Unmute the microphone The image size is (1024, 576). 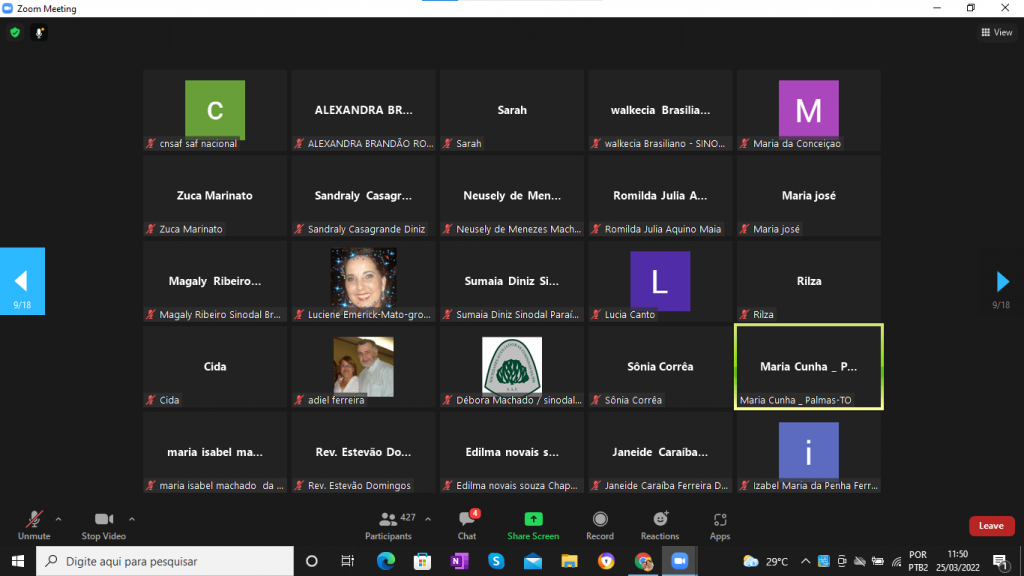pyautogui.click(x=34, y=524)
